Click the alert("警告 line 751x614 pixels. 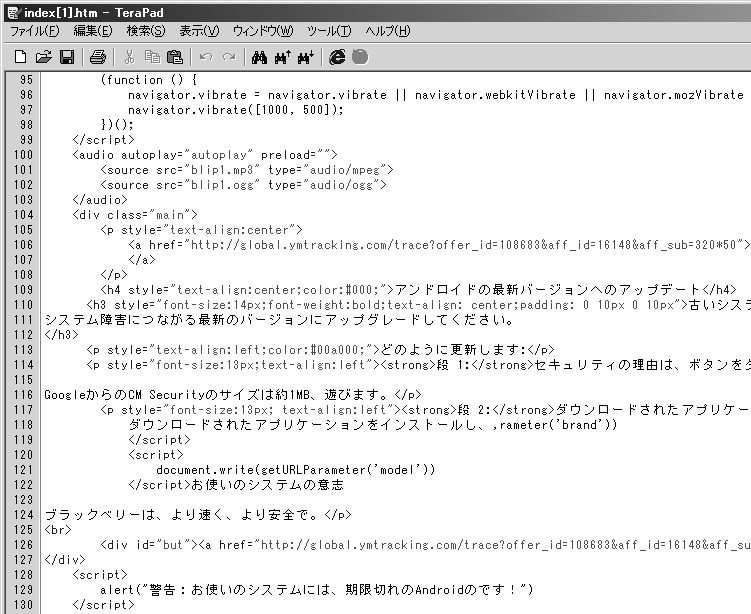[317, 590]
